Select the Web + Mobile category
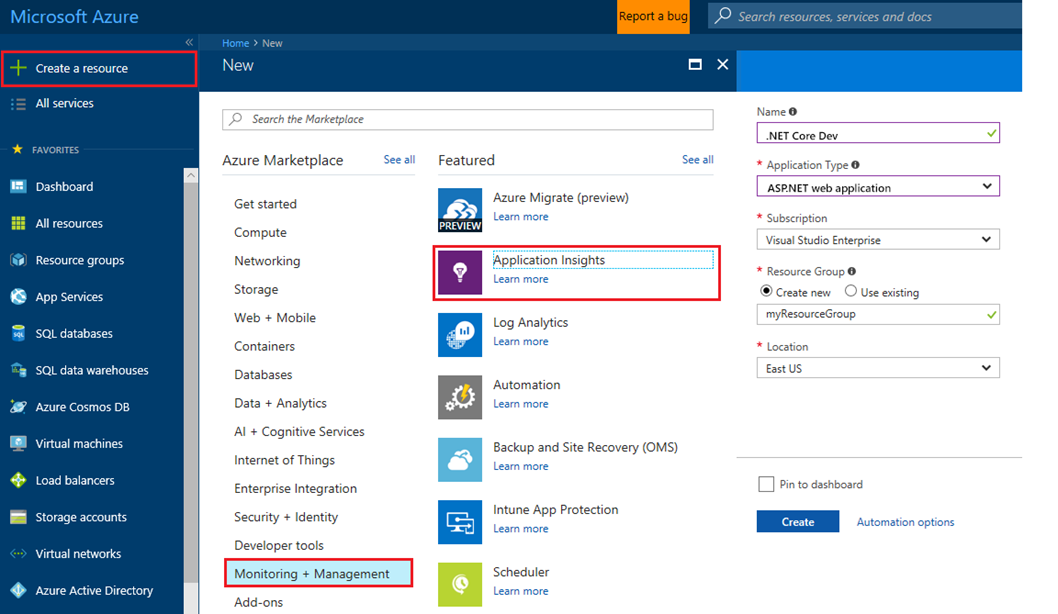Viewport: 1058px width, 614px height. [x=275, y=317]
